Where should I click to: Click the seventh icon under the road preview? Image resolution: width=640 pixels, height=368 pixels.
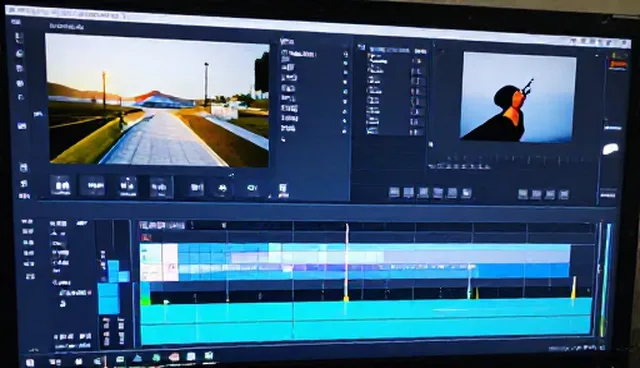[252, 188]
